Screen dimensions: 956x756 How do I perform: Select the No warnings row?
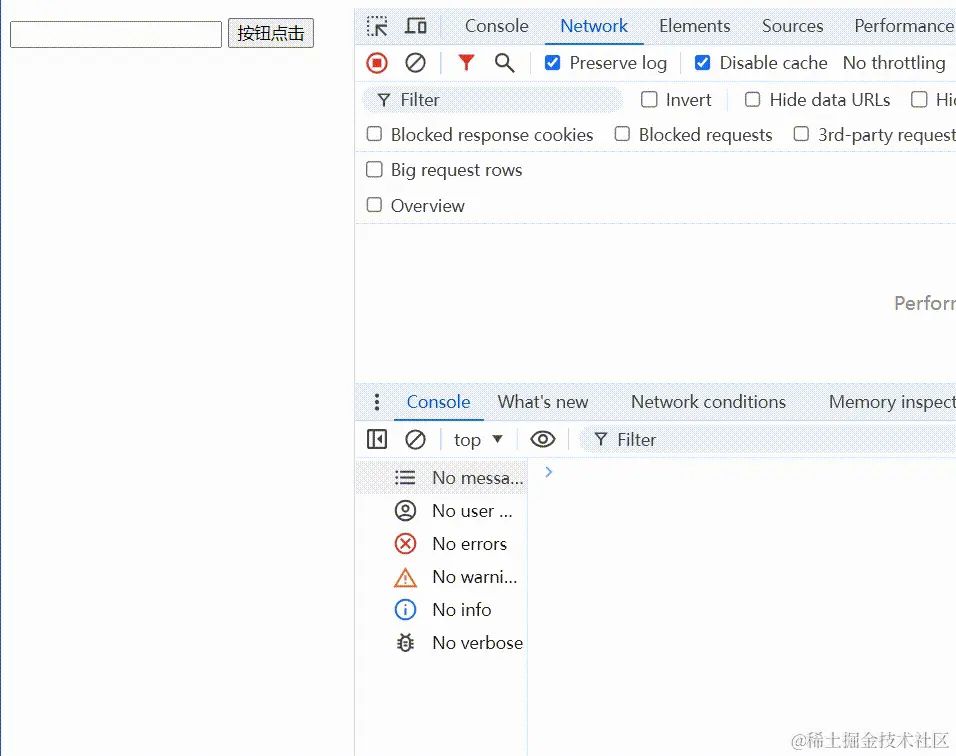point(441,576)
